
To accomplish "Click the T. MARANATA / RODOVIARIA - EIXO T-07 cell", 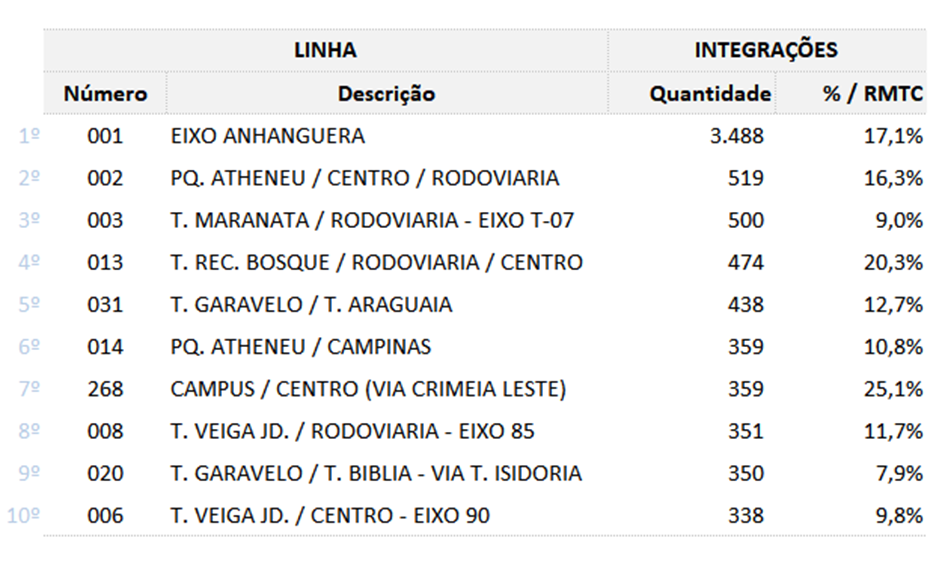I will pos(372,220).
